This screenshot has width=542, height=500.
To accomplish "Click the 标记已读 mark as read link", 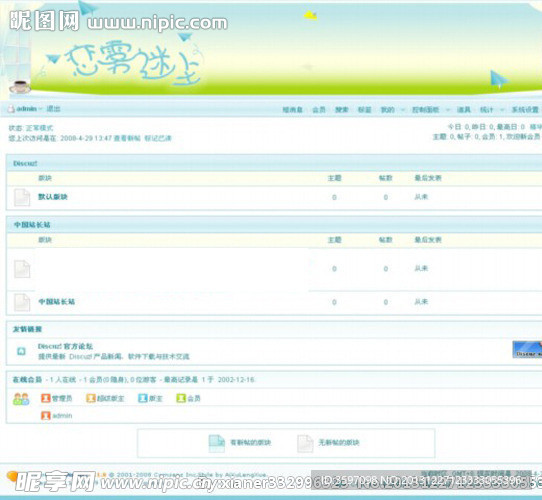I will (158, 138).
